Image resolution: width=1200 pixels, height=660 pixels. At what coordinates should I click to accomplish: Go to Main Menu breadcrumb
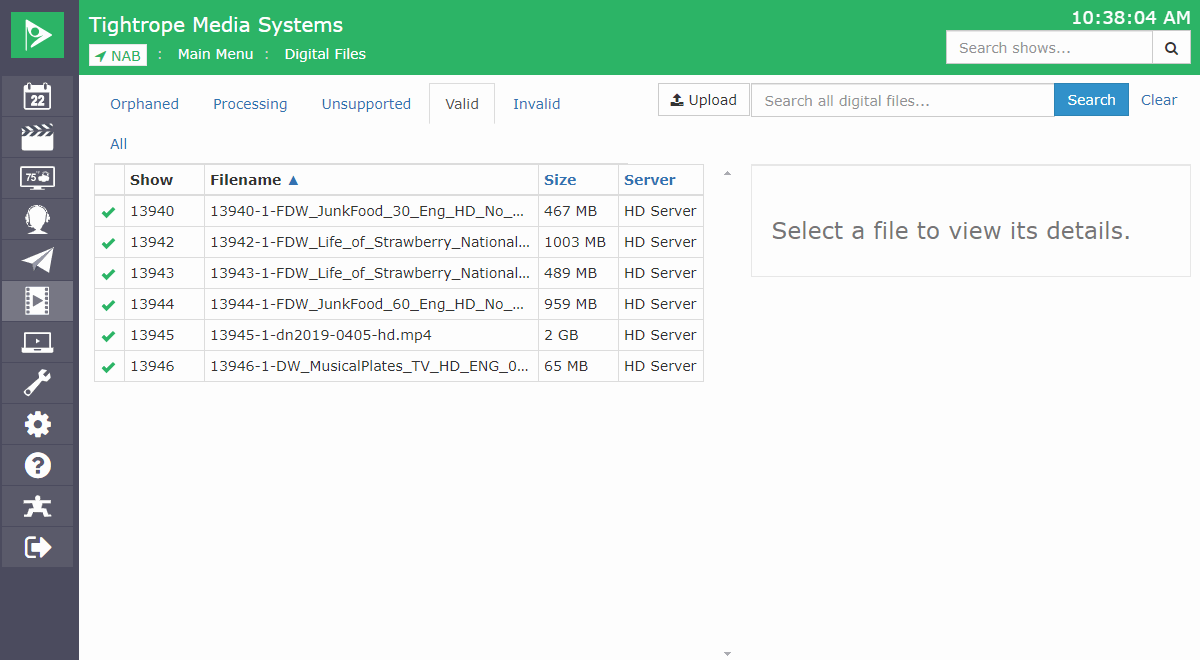pyautogui.click(x=216, y=54)
